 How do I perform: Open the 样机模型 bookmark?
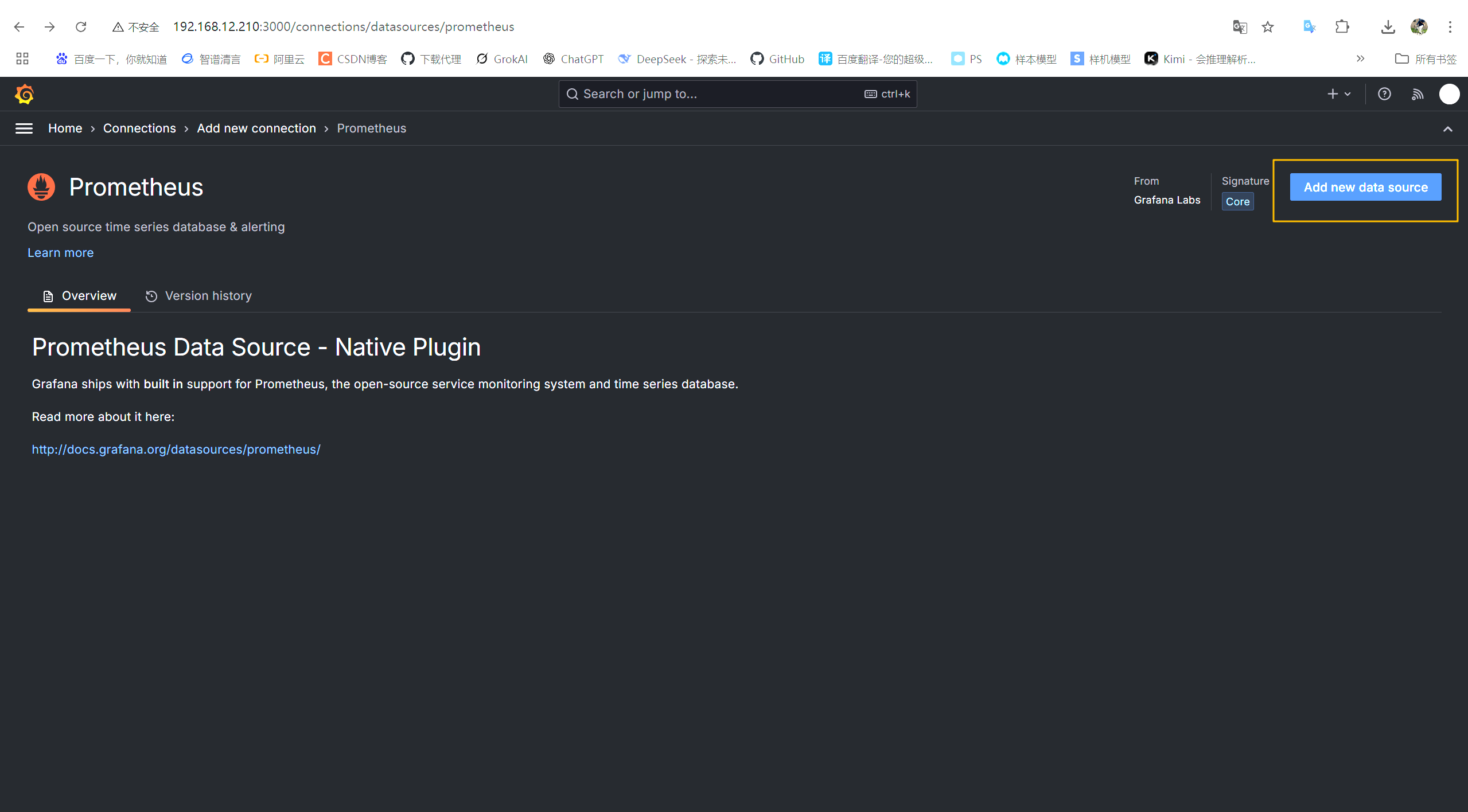(1100, 59)
